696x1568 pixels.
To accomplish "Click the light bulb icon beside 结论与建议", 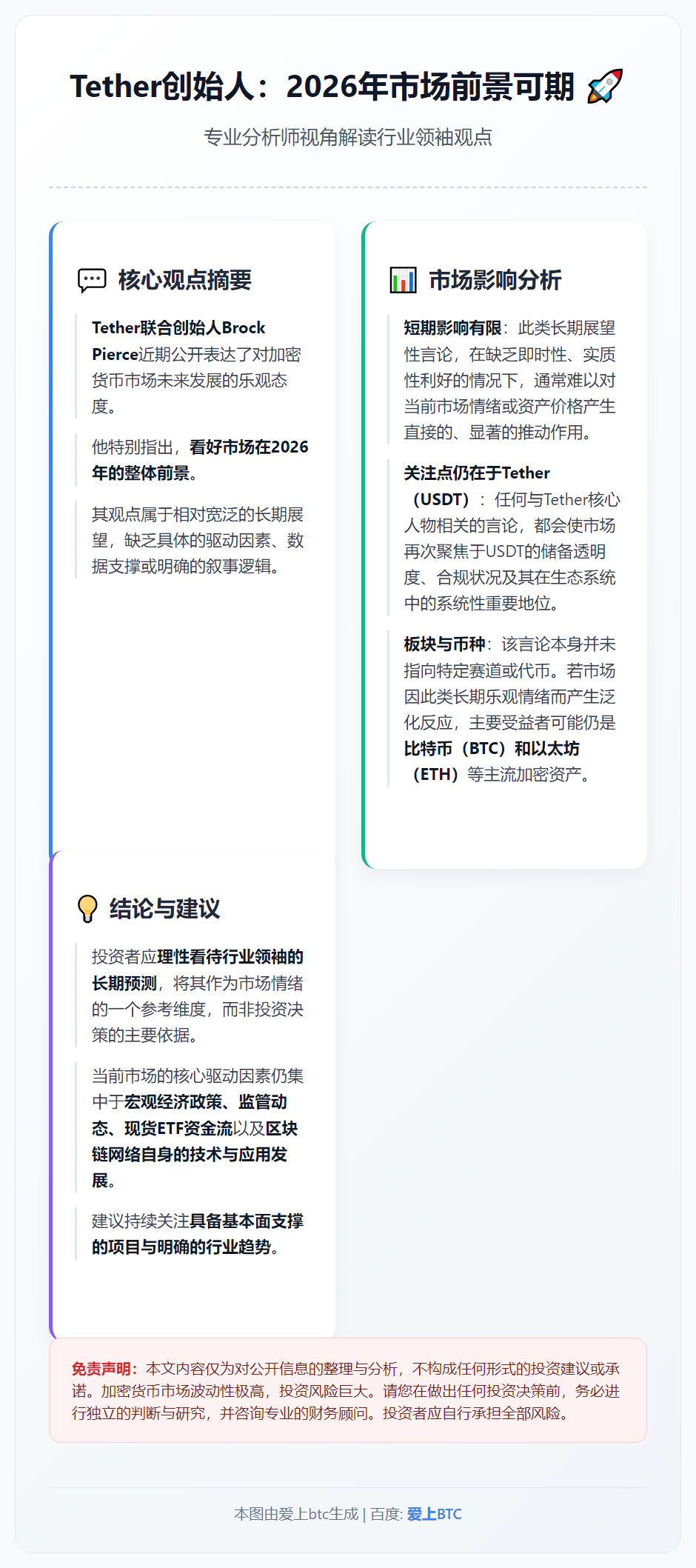I will (x=87, y=909).
